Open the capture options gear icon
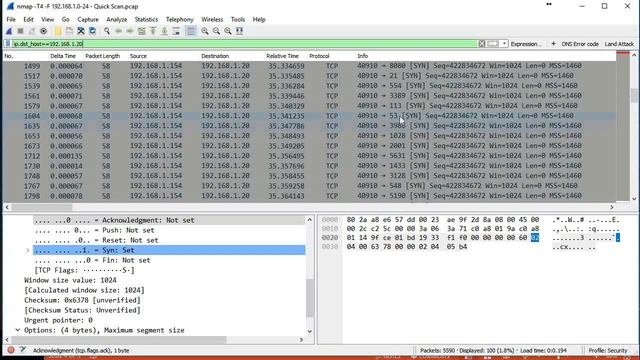The width and height of the screenshot is (640, 360). pos(44,31)
